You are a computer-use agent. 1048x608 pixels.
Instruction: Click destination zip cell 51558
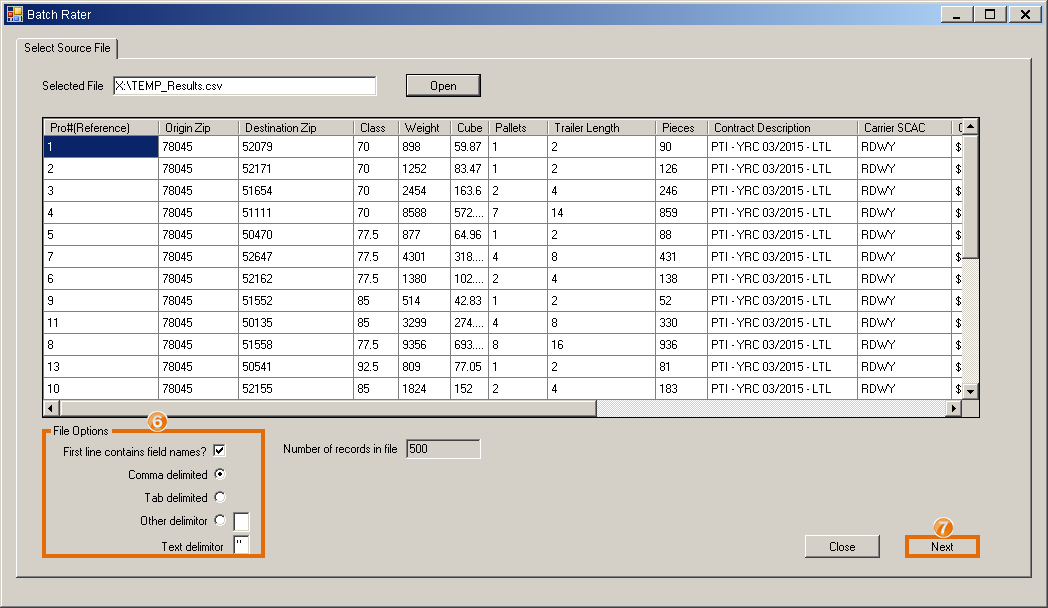point(296,345)
